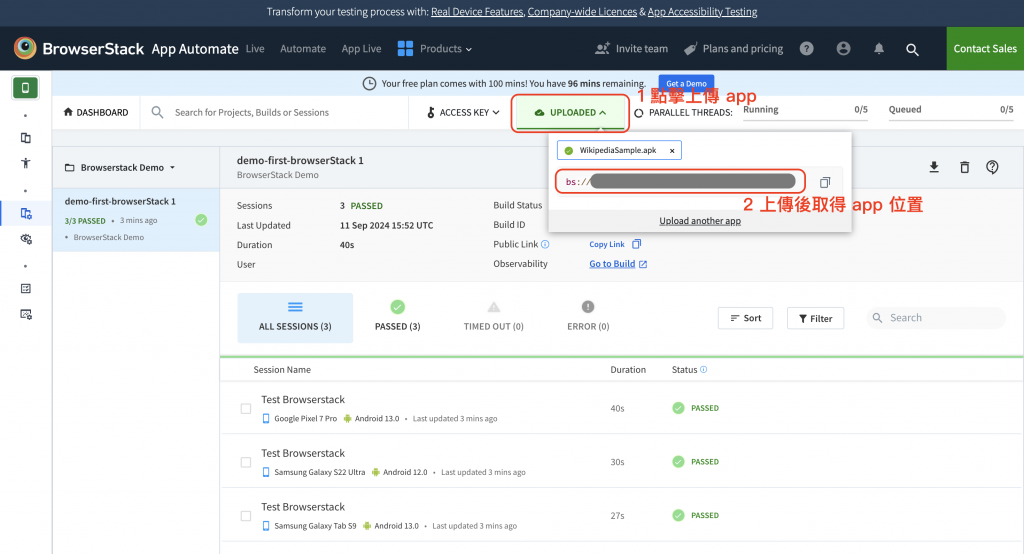Viewport: 1024px width, 554px height.
Task: Remove WikipediaSample.apk using the x icon
Action: (x=672, y=150)
